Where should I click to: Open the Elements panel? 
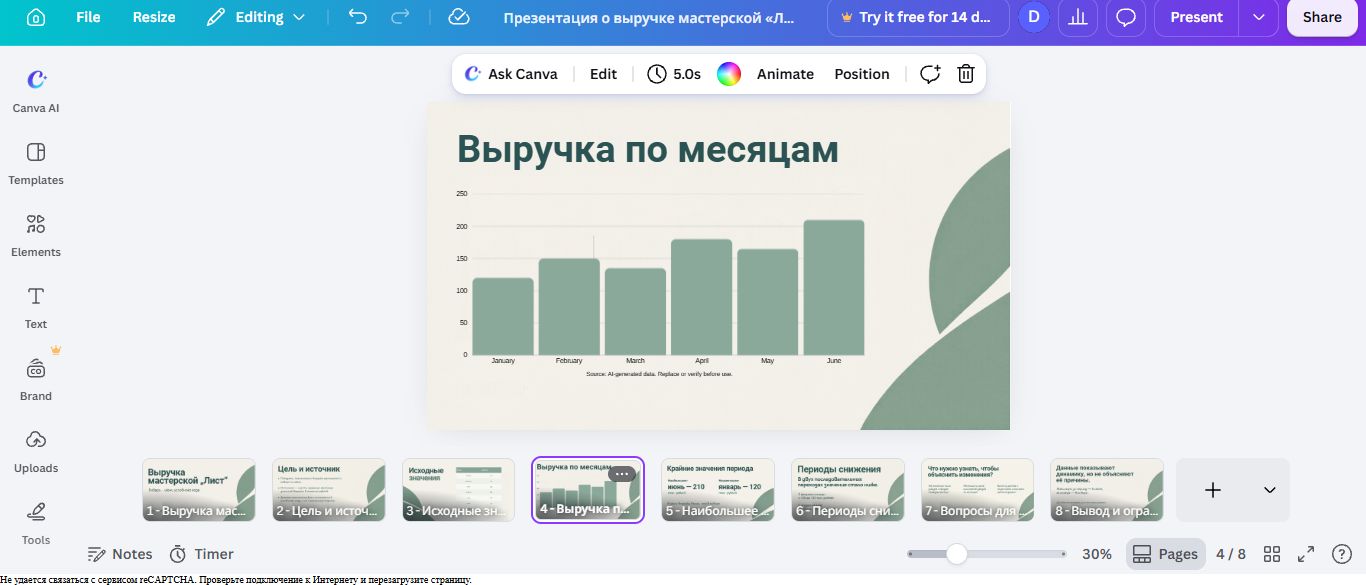(36, 235)
